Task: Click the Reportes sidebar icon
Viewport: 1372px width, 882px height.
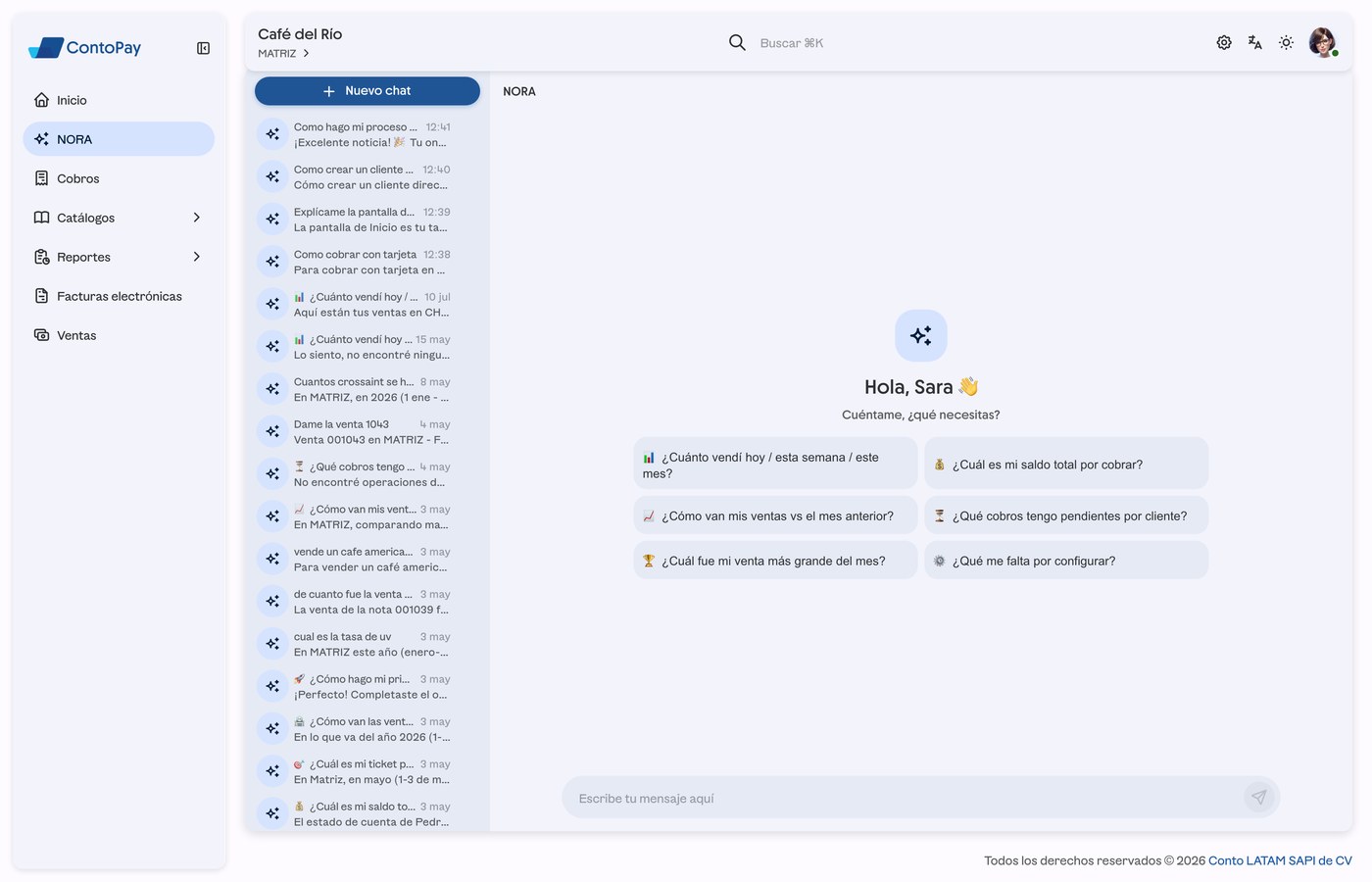Action: point(41,257)
